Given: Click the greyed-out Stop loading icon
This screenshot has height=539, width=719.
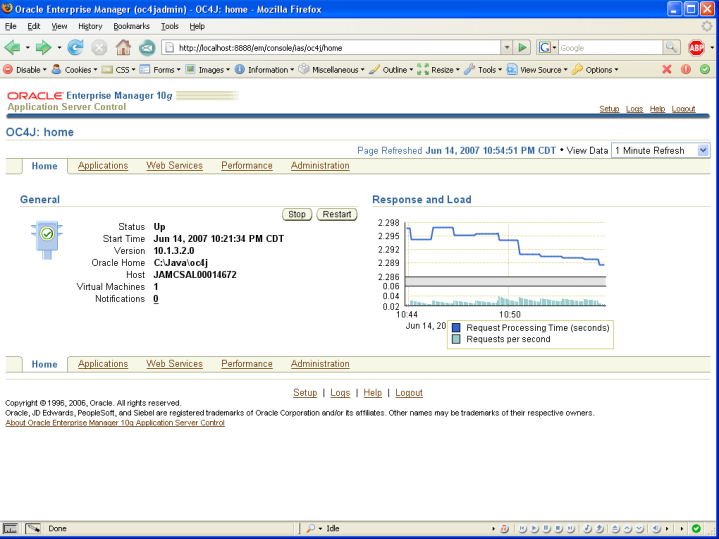Looking at the screenshot, I should 99,47.
